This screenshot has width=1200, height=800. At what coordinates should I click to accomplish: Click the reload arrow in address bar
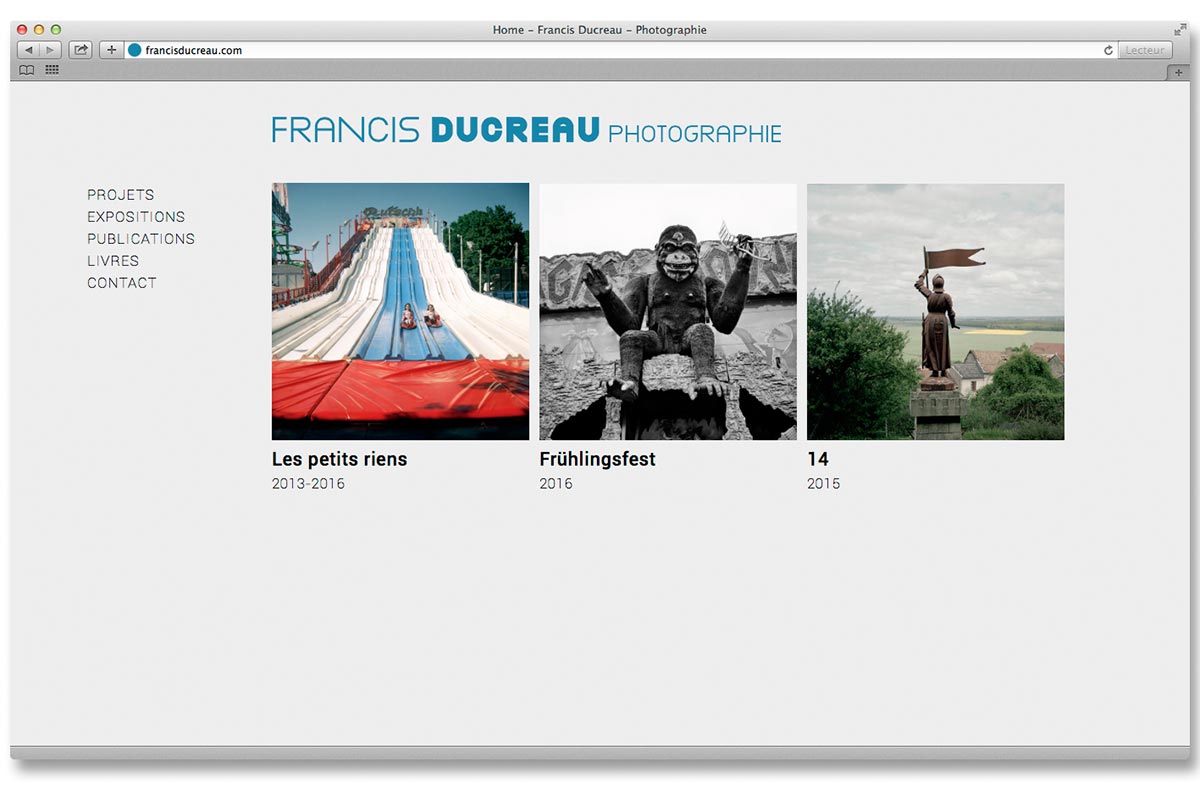pos(1108,50)
